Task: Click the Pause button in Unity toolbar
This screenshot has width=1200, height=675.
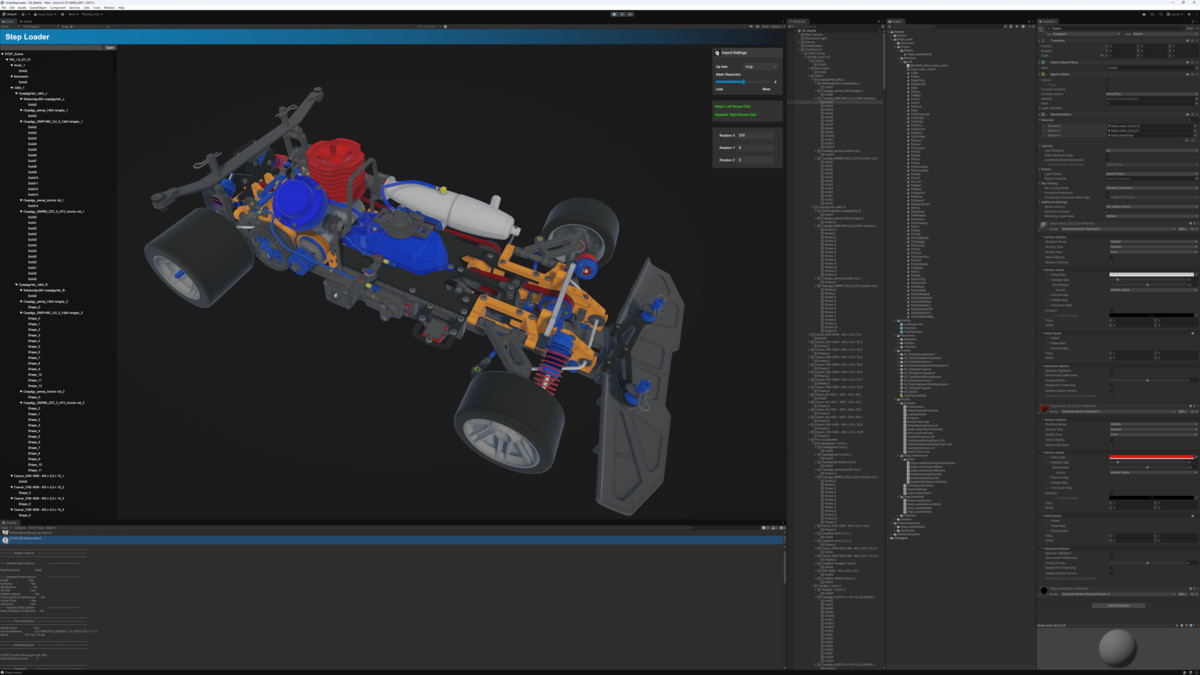Action: pyautogui.click(x=623, y=14)
